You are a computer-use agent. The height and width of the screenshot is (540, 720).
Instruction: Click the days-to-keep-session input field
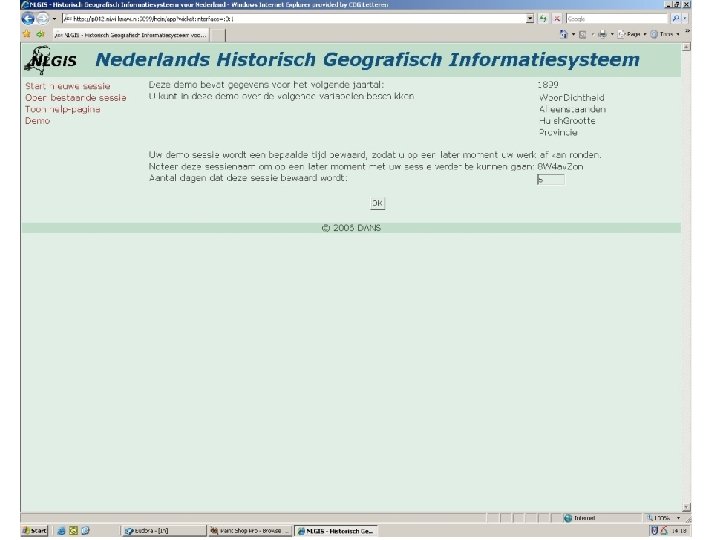(x=550, y=180)
